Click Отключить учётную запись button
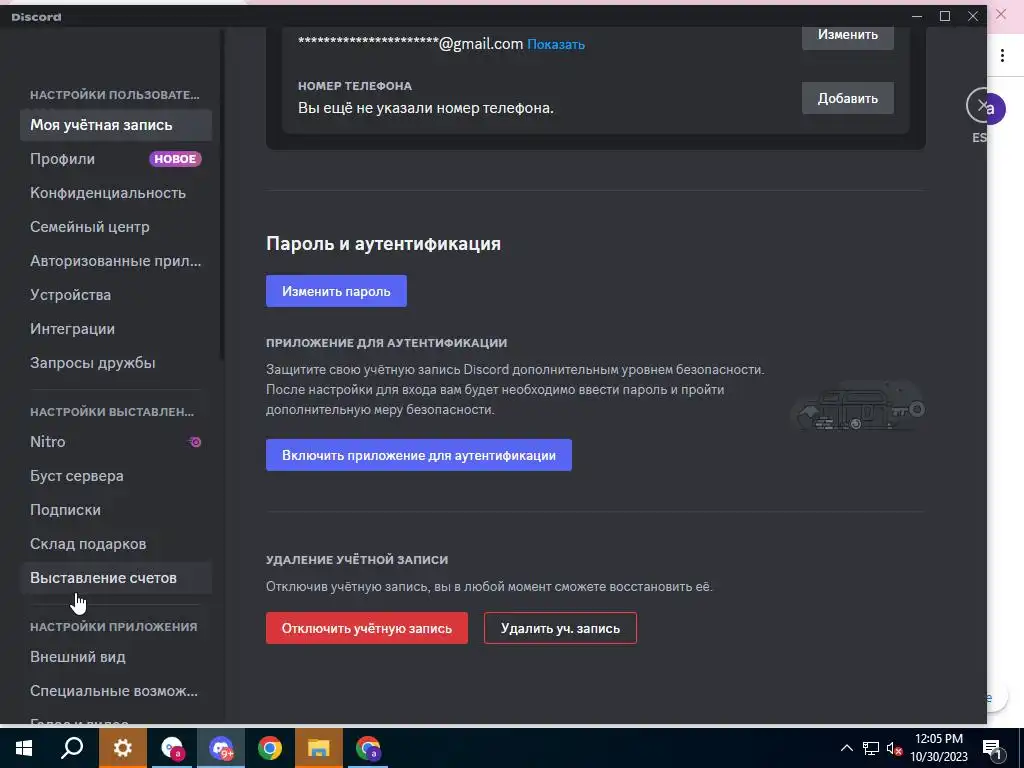Screen dimensions: 1024x768 tap(366, 628)
